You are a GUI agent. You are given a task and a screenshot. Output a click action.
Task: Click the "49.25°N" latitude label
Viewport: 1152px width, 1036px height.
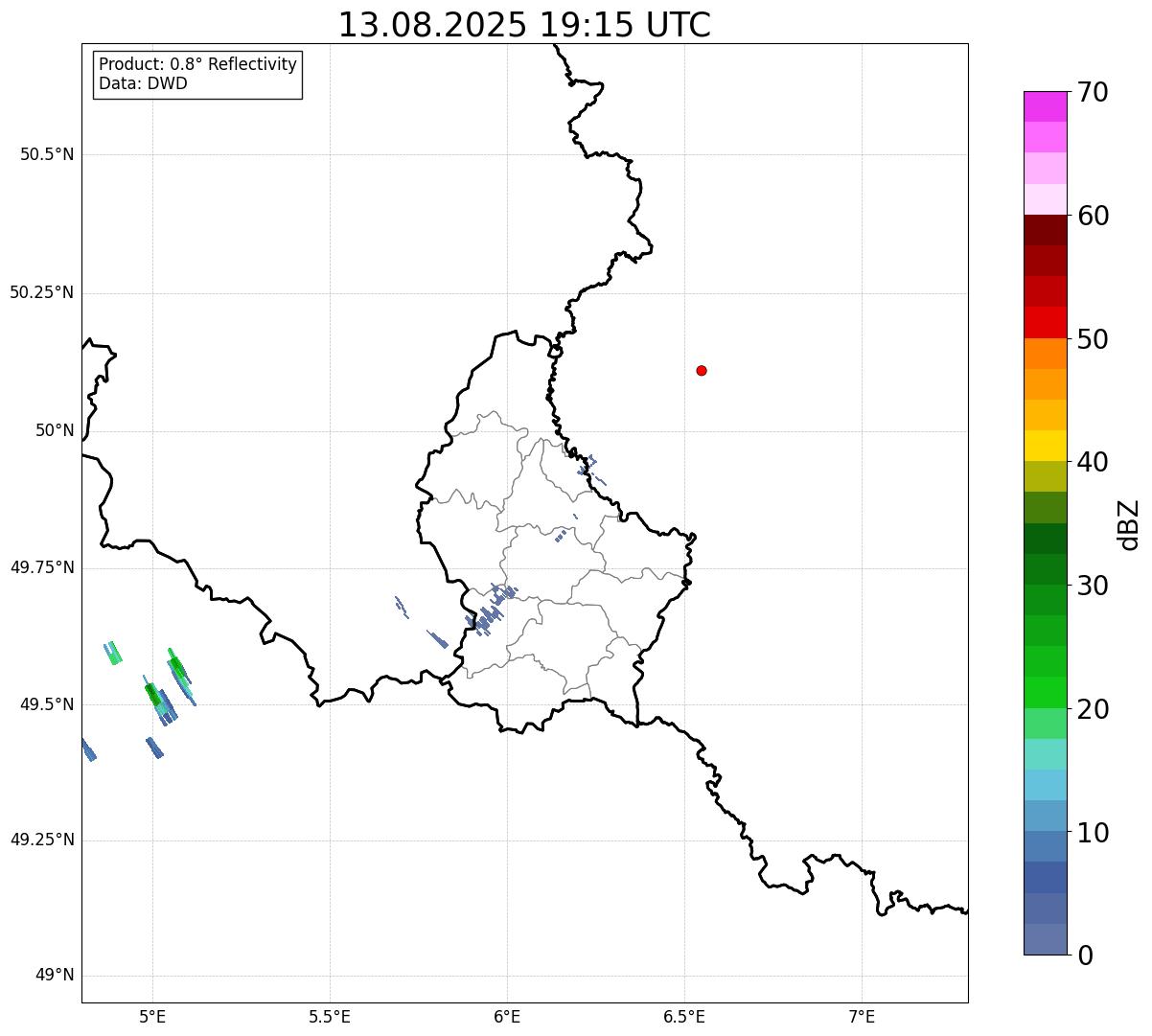(41, 840)
